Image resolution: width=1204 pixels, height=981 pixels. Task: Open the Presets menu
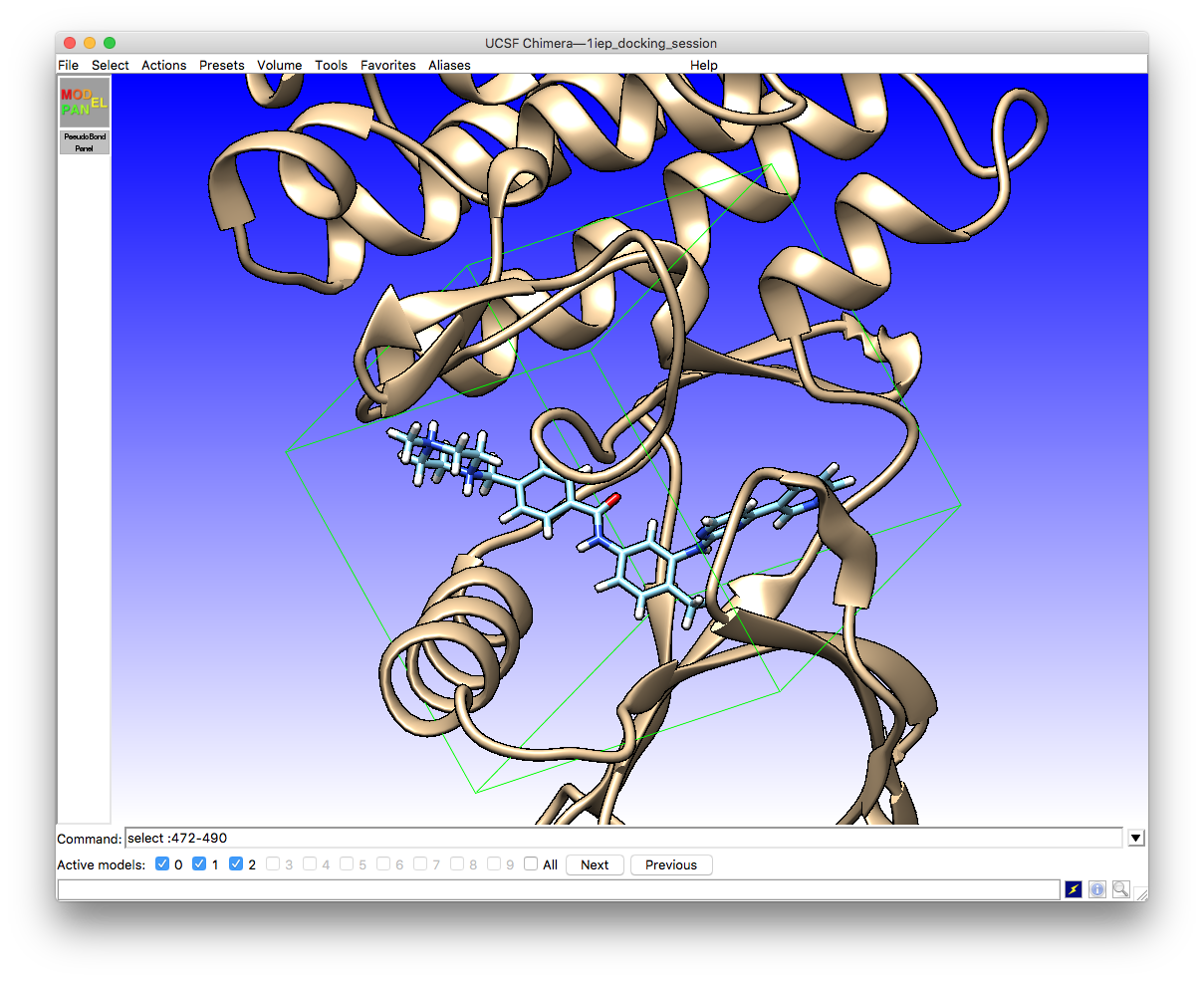coord(221,65)
